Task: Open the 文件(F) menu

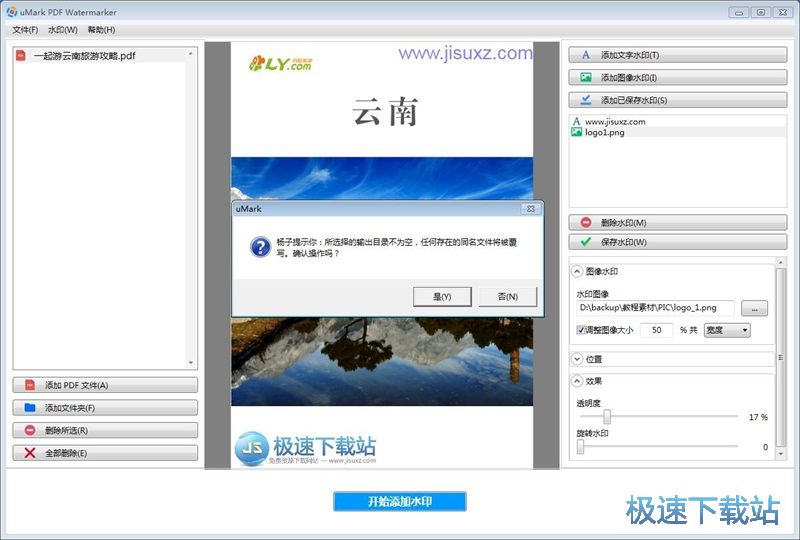Action: point(26,30)
